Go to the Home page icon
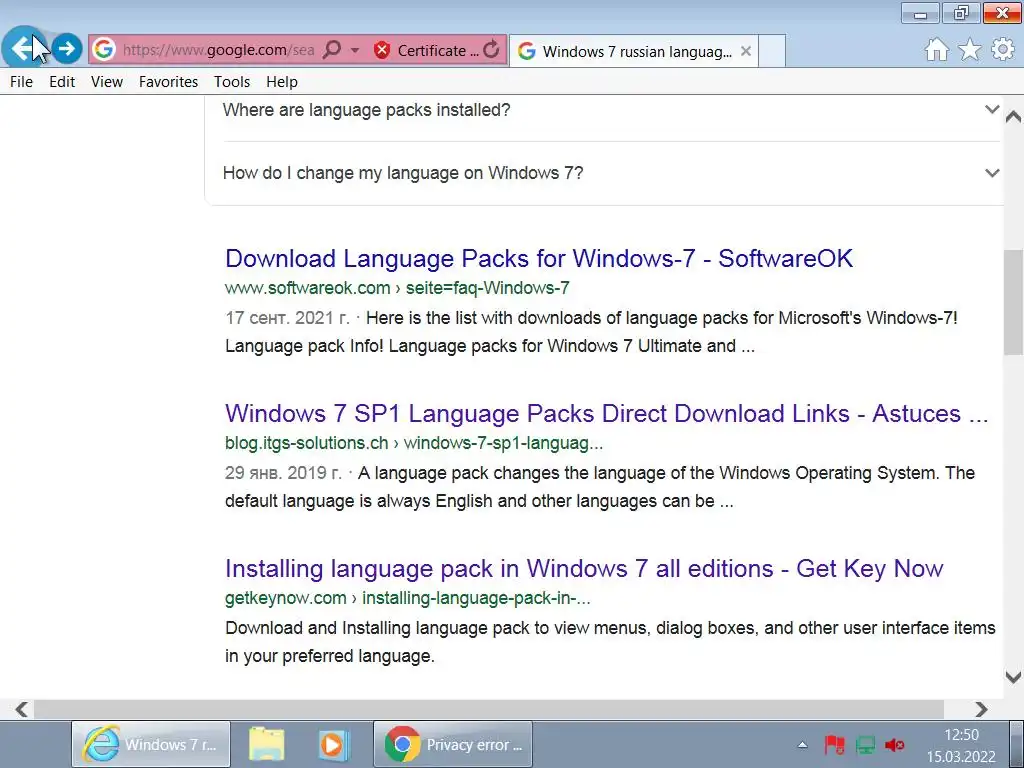 (x=936, y=49)
